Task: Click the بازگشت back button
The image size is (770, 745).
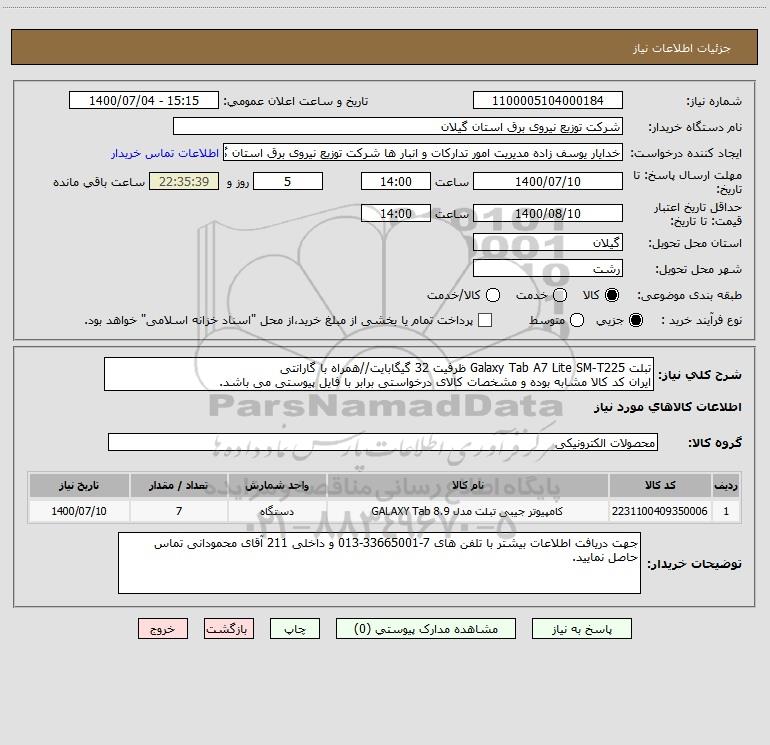Action: [229, 629]
